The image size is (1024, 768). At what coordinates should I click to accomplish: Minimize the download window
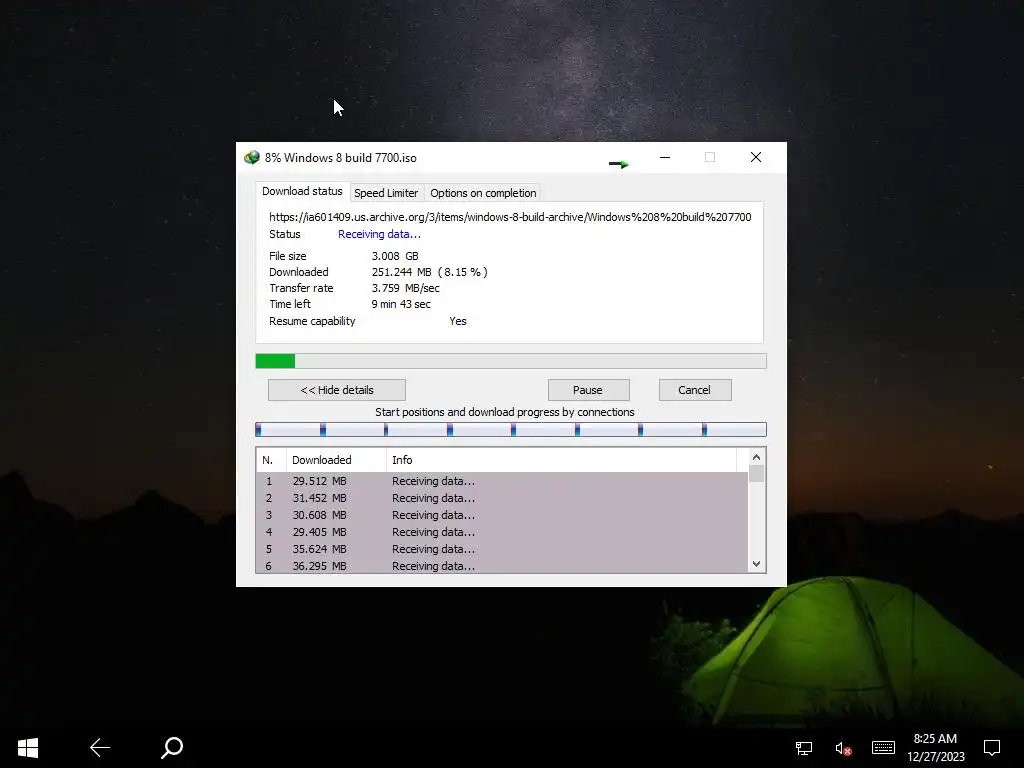[x=665, y=157]
